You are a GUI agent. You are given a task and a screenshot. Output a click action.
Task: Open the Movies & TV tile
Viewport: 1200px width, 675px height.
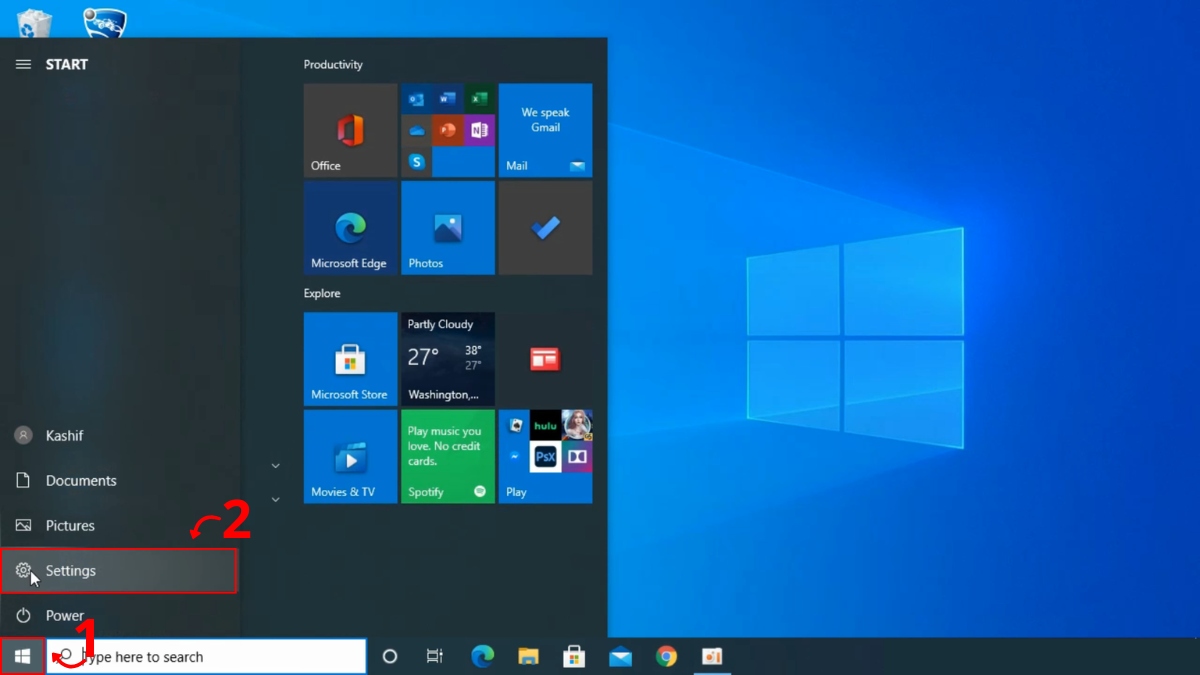point(350,455)
